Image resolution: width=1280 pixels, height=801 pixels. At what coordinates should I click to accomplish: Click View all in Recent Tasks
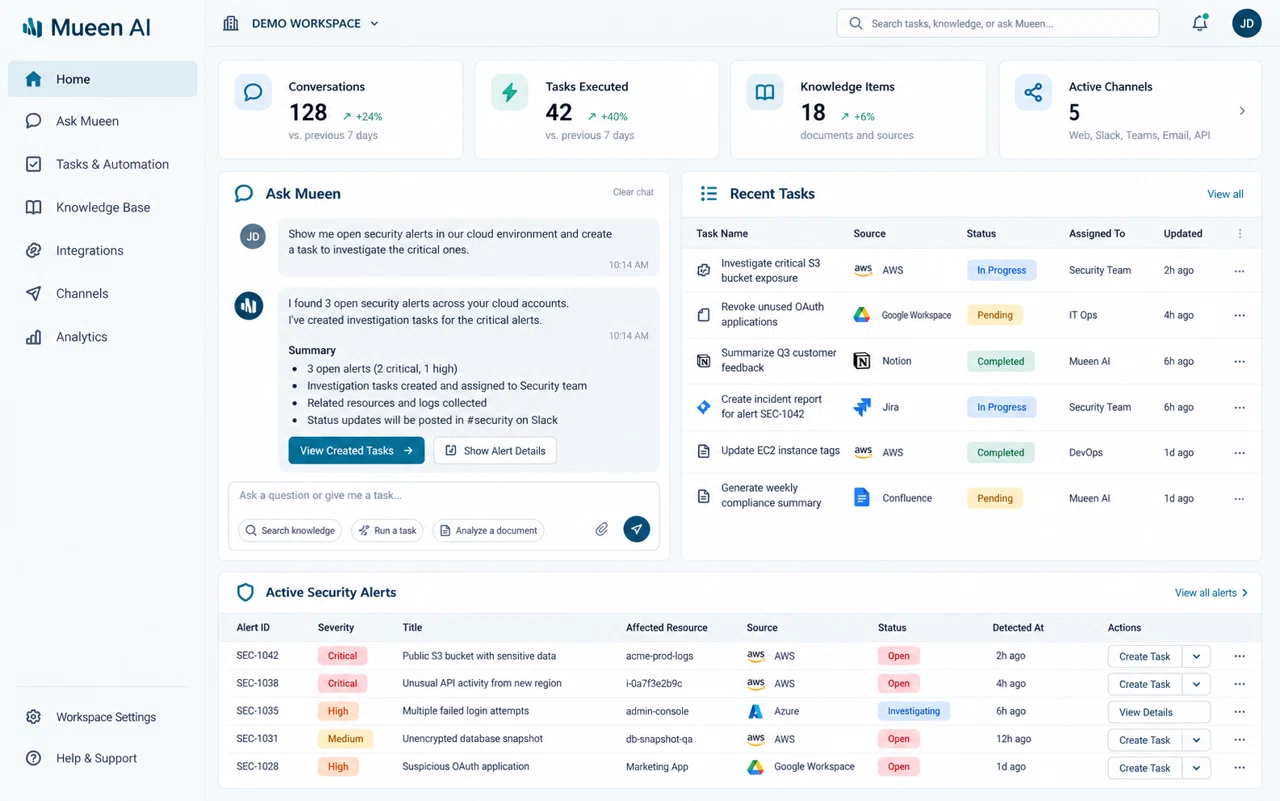point(1225,194)
